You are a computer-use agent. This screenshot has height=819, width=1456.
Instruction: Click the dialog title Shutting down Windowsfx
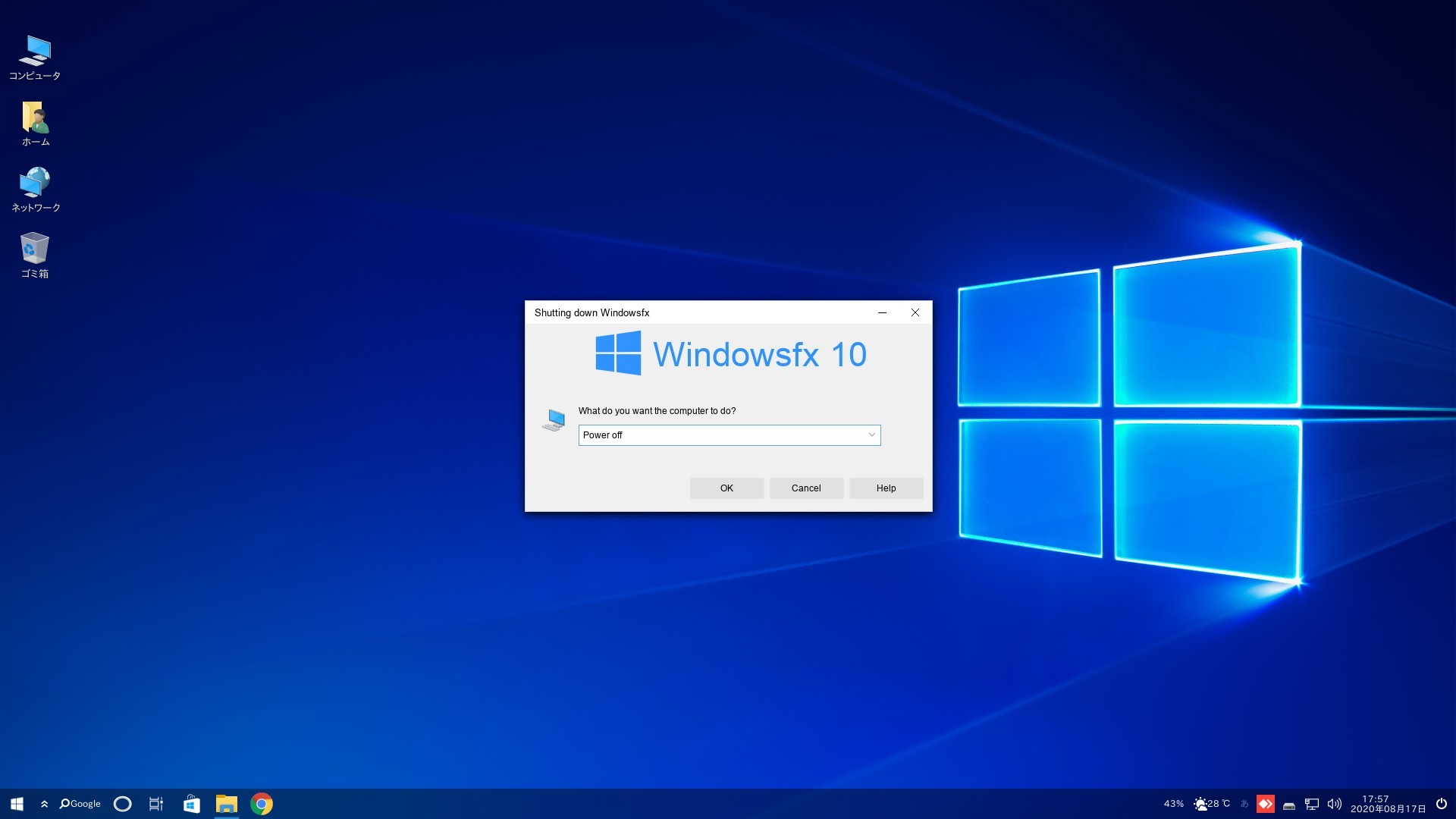[591, 312]
